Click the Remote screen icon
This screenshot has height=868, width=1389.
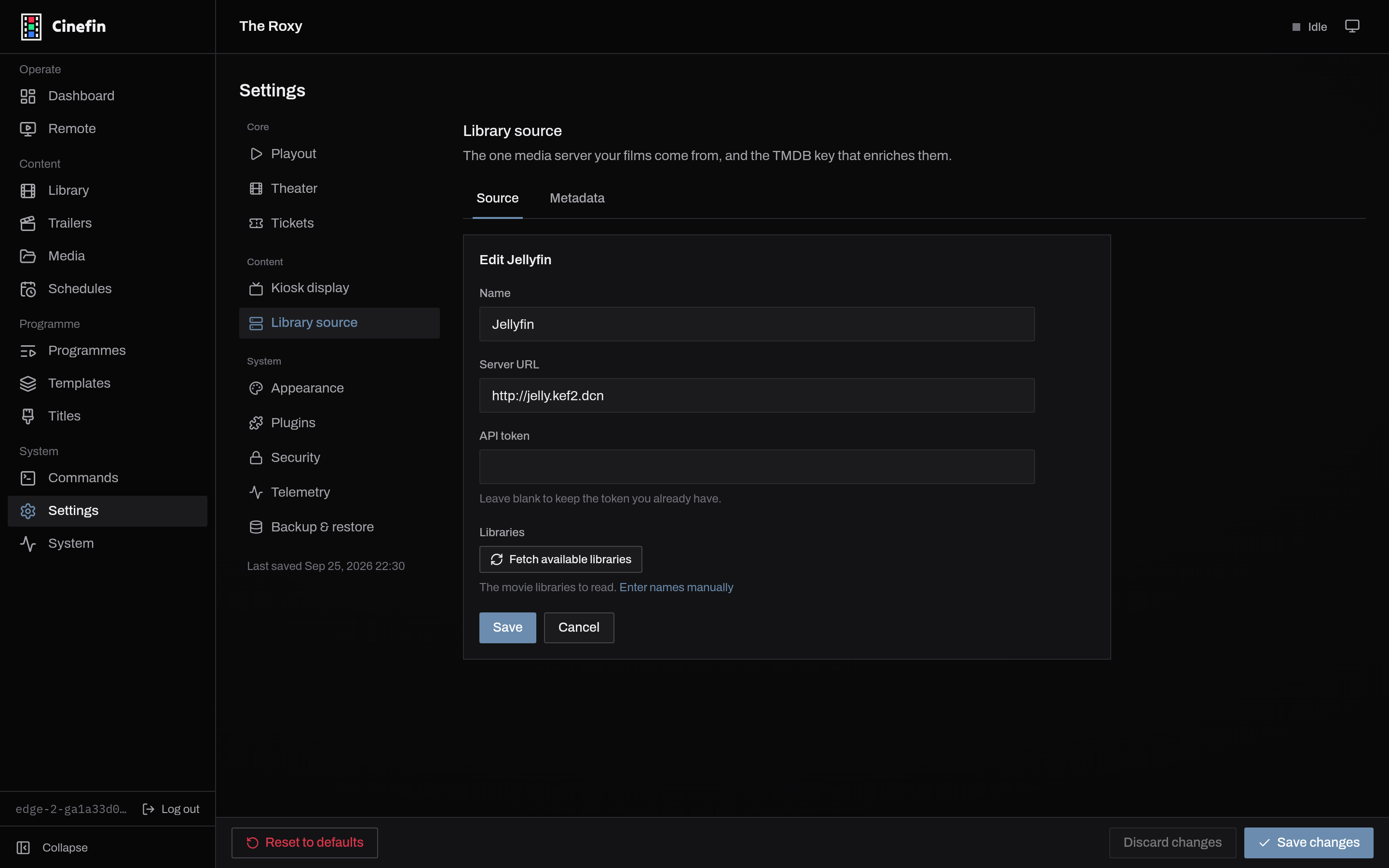coord(27,129)
